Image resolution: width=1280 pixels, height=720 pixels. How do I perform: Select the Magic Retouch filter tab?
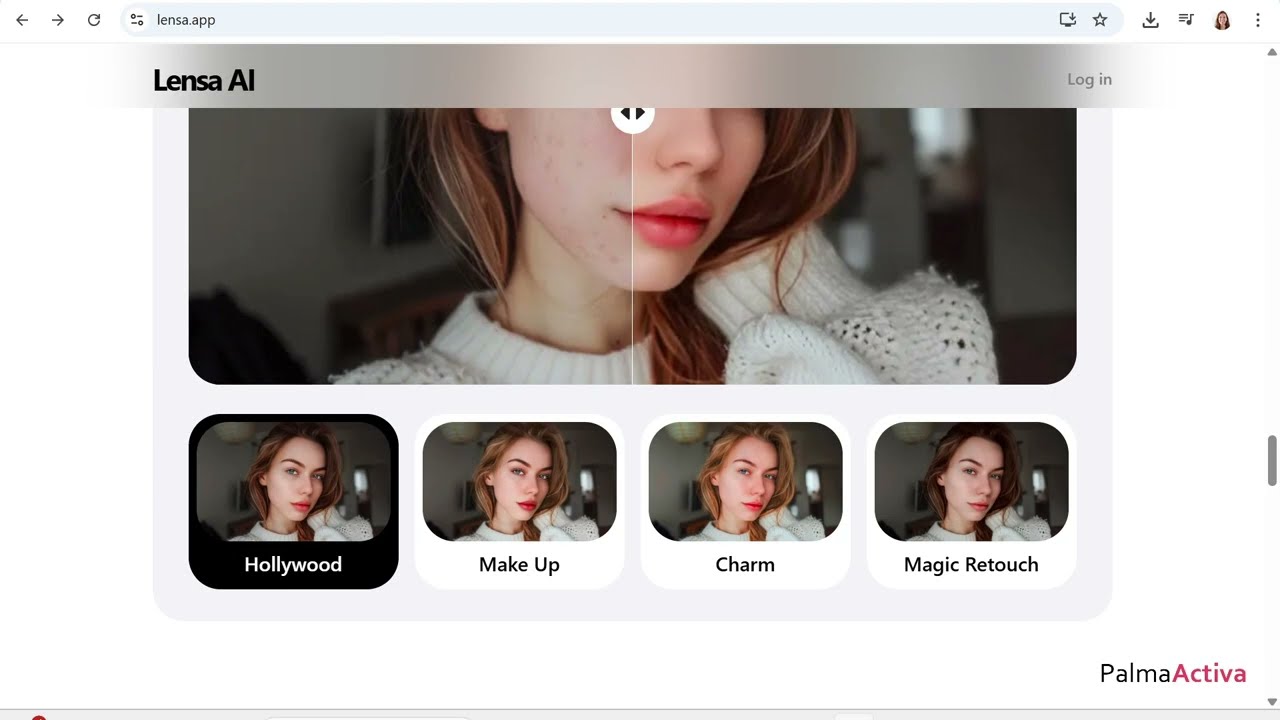971,501
